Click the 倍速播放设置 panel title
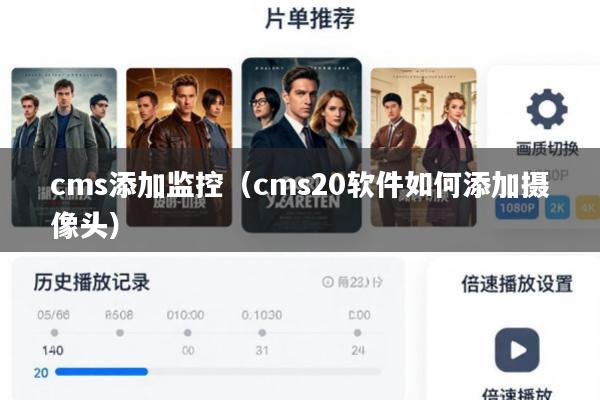Viewport: 600px width, 400px height. pyautogui.click(x=517, y=284)
